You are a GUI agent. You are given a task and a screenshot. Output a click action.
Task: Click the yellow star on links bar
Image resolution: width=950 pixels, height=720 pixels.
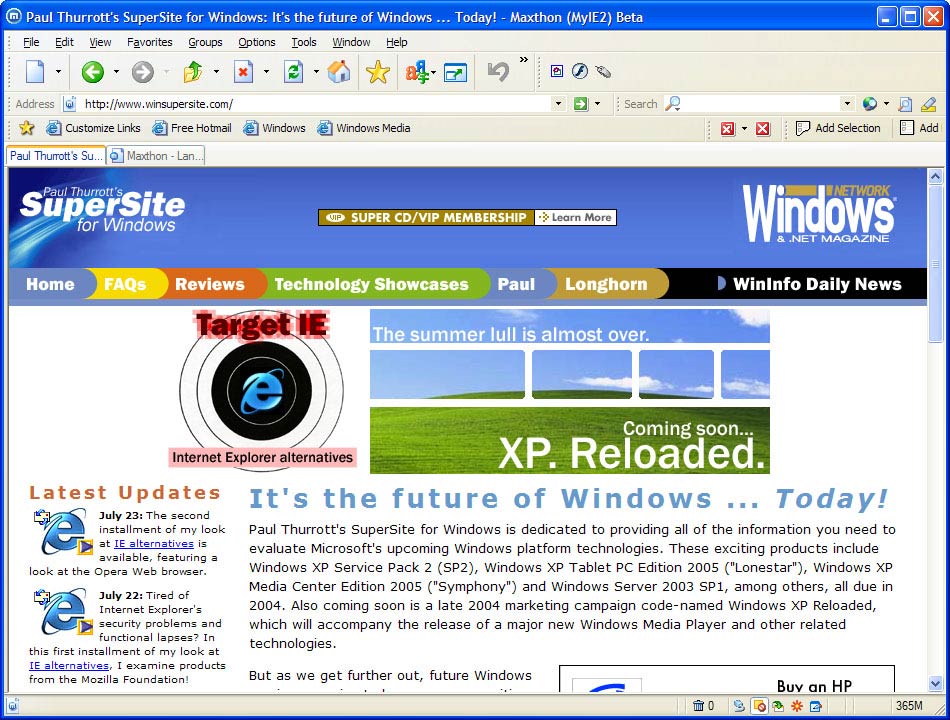pyautogui.click(x=26, y=128)
